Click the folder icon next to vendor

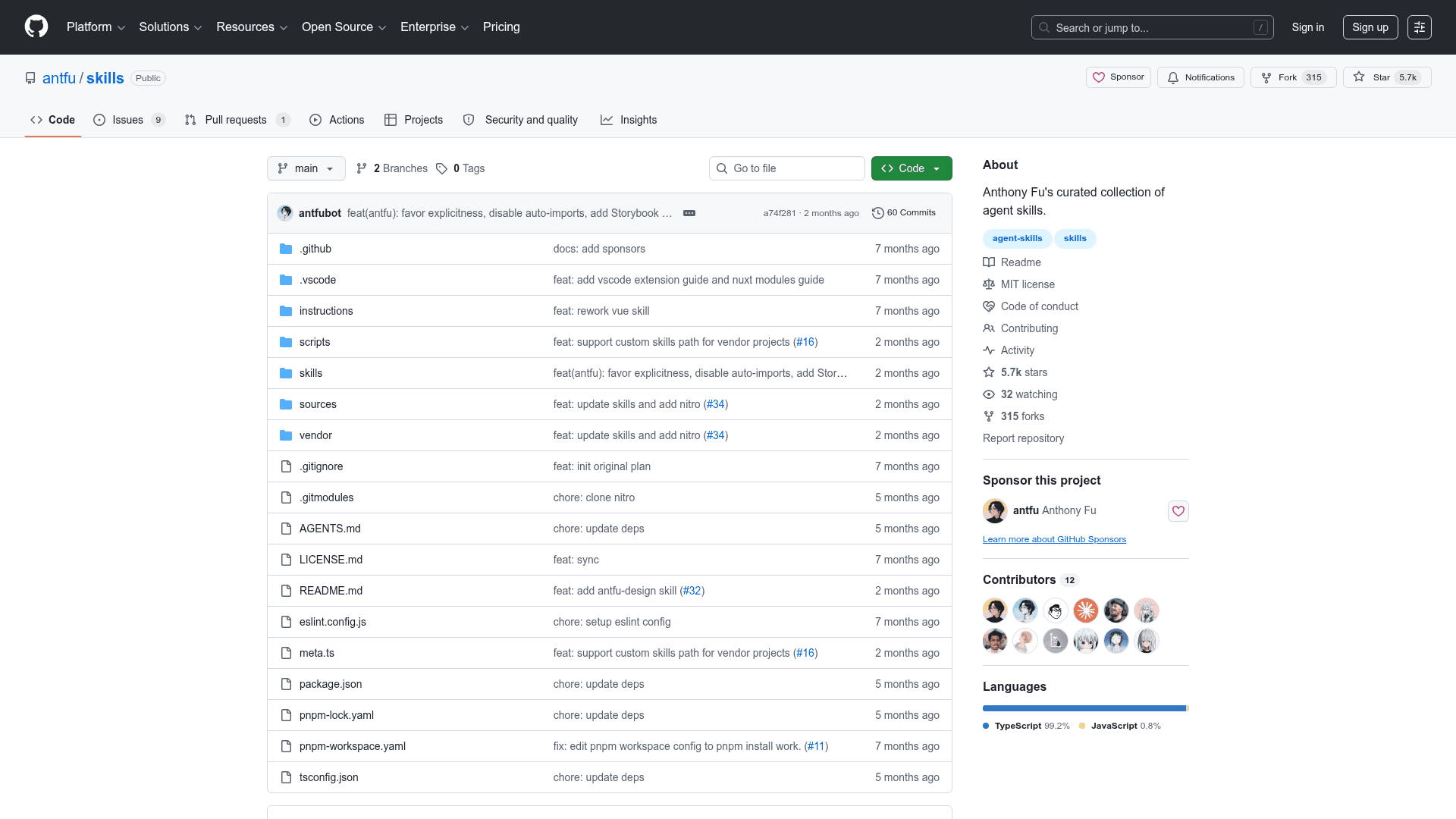(x=286, y=435)
